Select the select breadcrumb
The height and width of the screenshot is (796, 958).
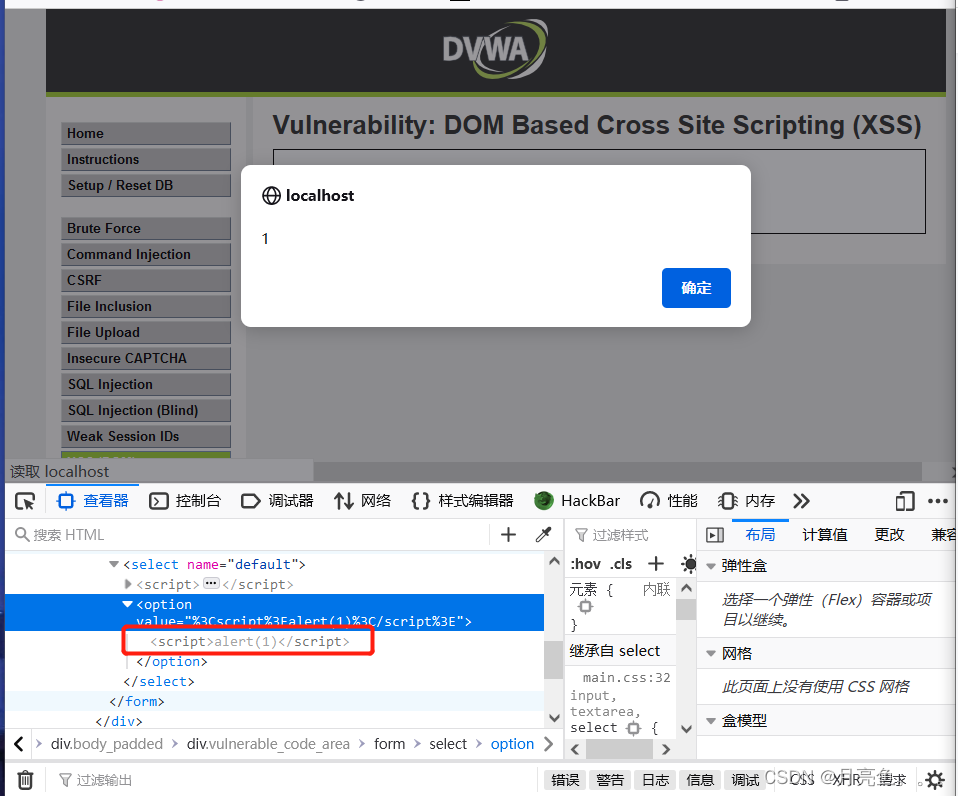pyautogui.click(x=448, y=744)
